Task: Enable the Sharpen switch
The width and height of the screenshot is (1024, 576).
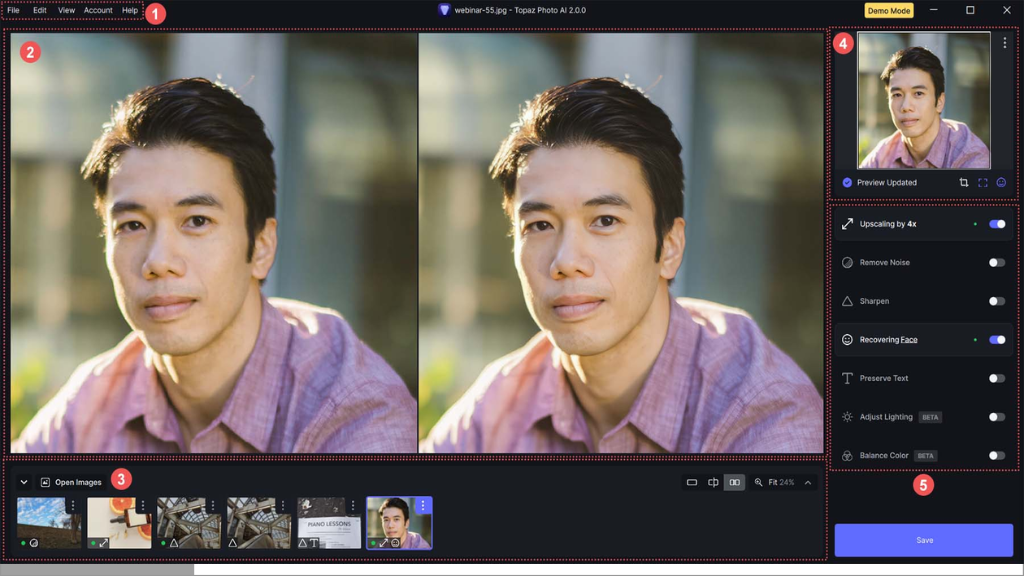Action: (997, 301)
